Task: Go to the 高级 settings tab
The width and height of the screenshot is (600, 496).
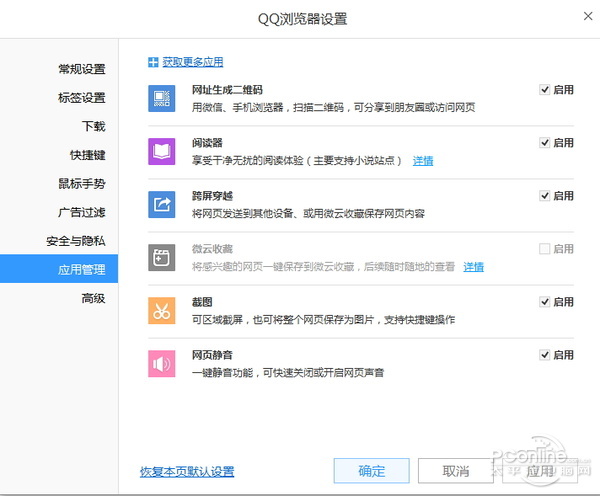Action: 93,298
